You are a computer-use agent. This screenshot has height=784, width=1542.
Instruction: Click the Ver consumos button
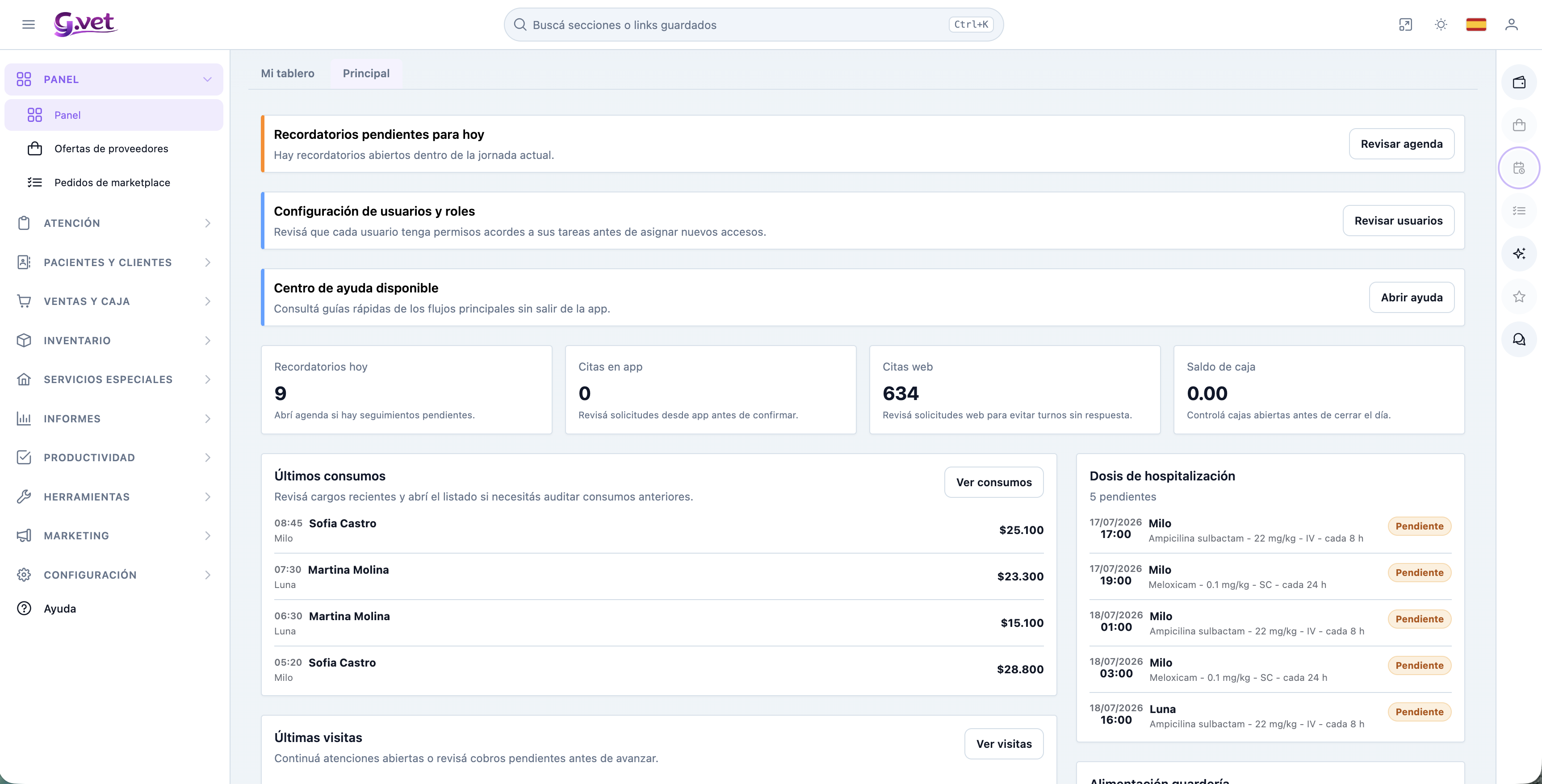point(994,482)
